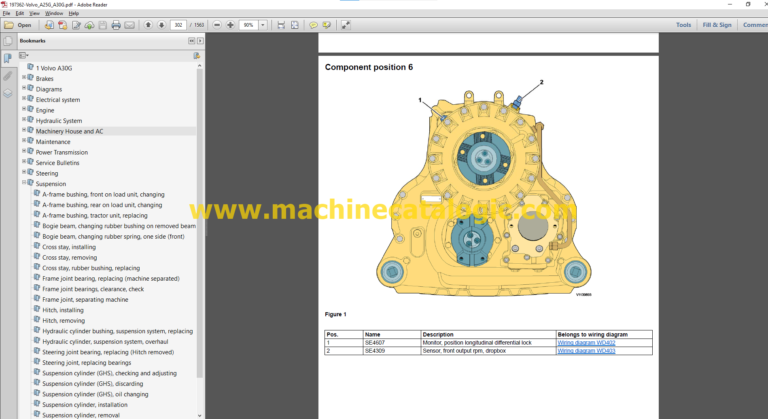This screenshot has width=768, height=419.
Task: Select the Steering bookmark
Action: pos(47,173)
